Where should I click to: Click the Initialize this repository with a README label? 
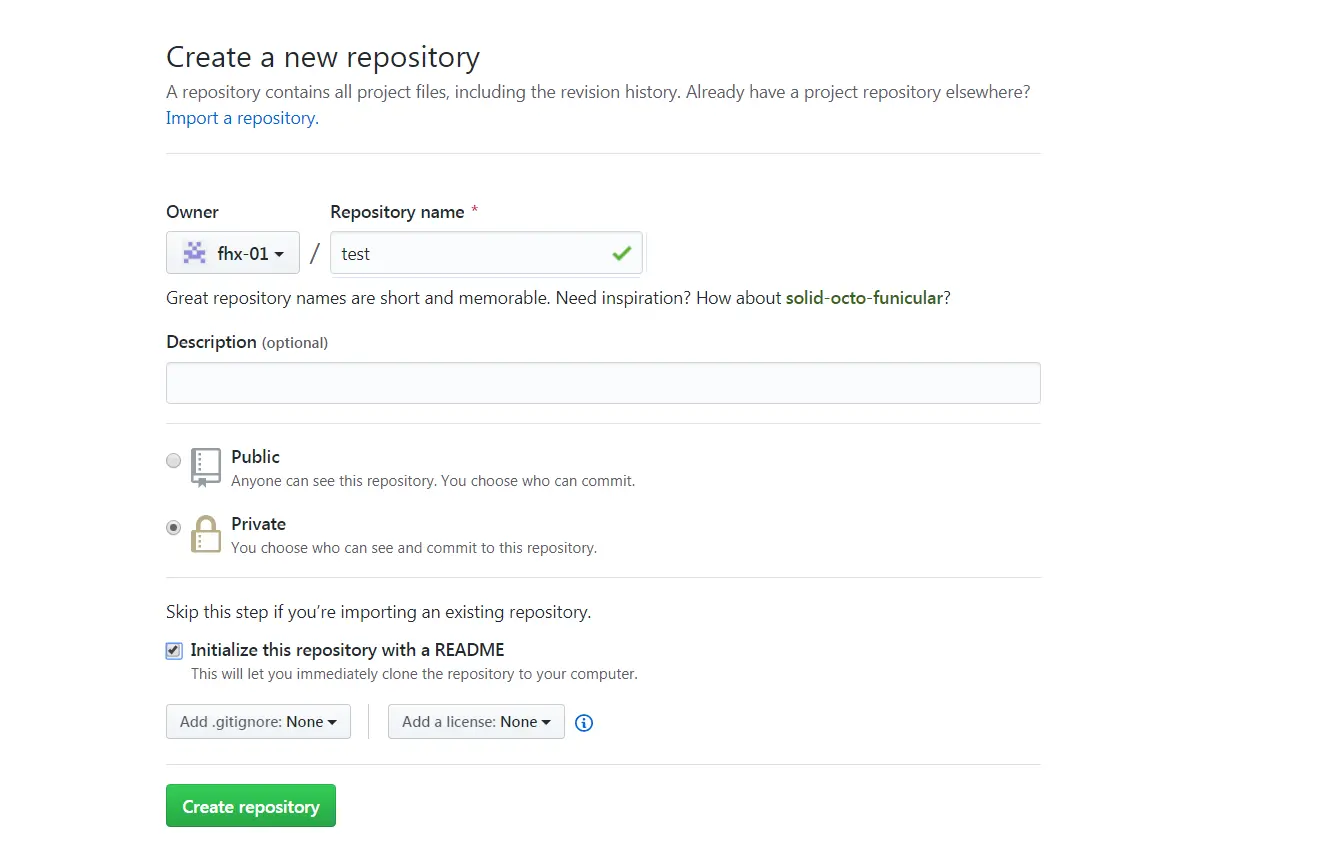(348, 650)
